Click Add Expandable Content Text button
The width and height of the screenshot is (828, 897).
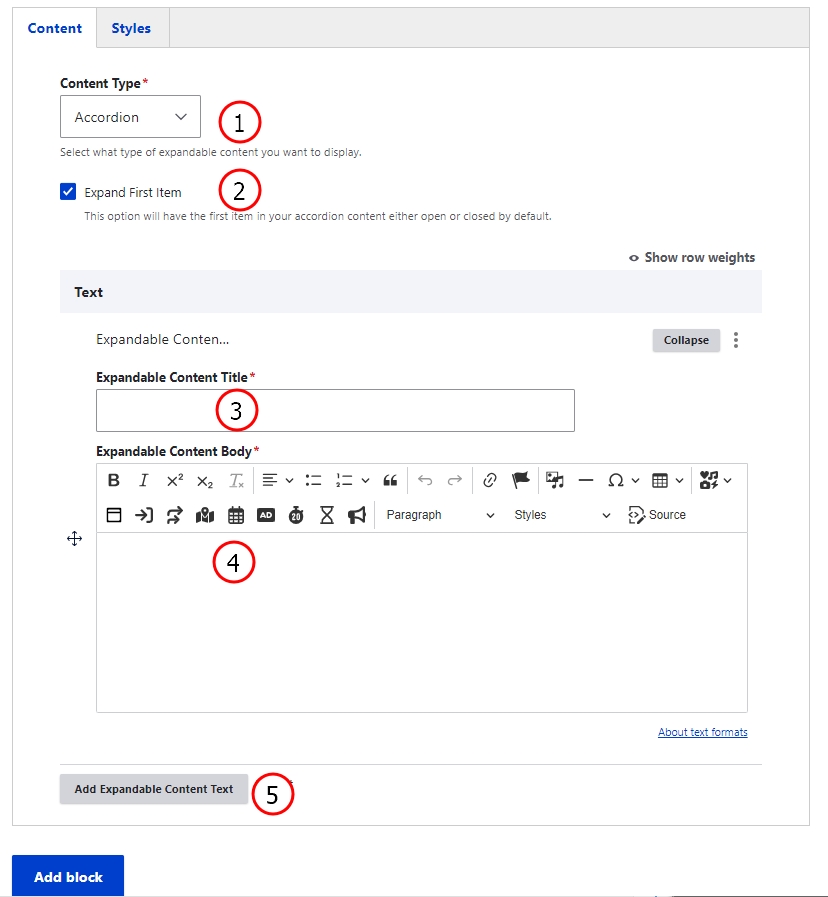click(154, 789)
